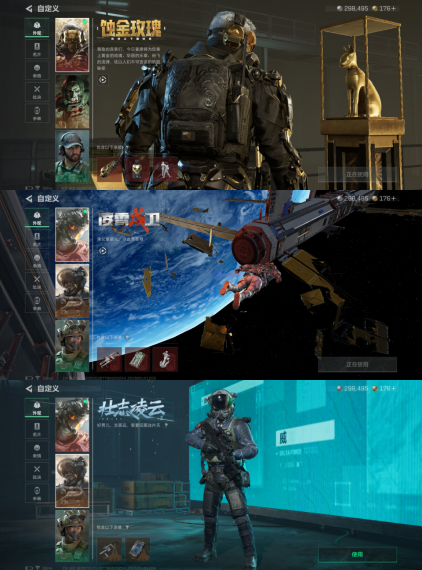View the gun item in the 壮志凌云 bundle

109,549
